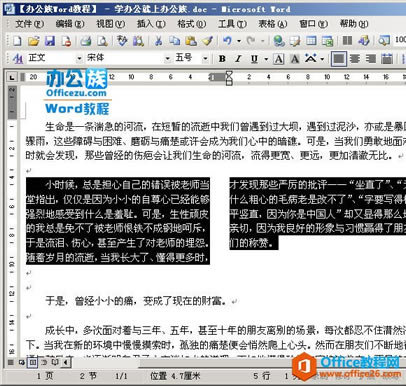
Task: Click the Undo arrow icon
Action: pos(227,41)
